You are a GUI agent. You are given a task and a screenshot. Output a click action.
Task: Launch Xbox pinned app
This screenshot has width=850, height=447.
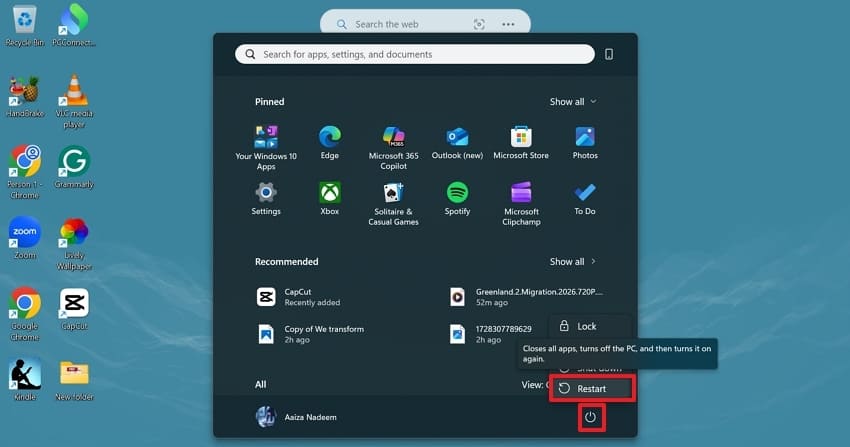(330, 199)
